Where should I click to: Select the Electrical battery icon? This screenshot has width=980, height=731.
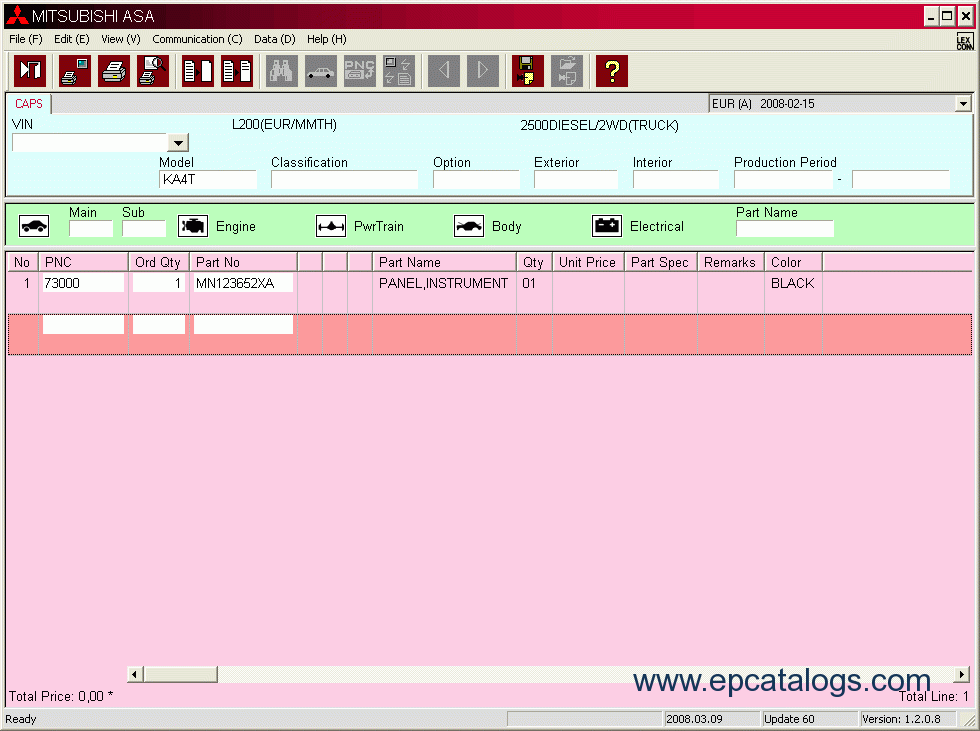point(607,226)
